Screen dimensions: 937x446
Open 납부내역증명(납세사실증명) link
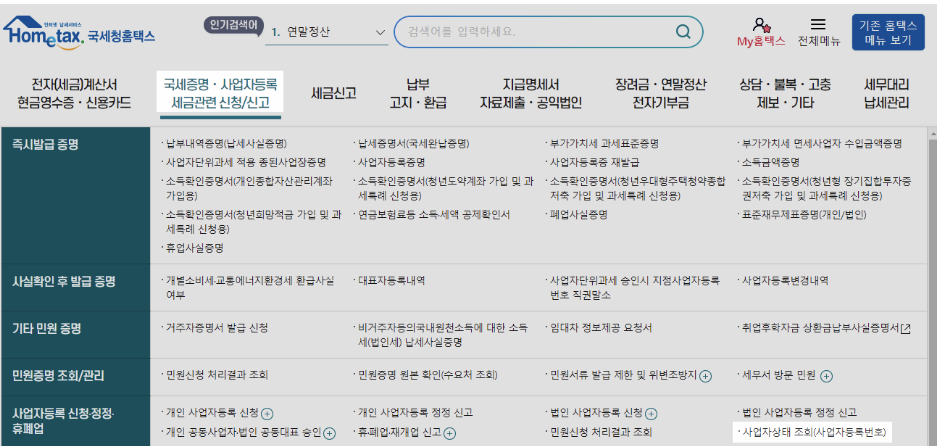tap(226, 143)
